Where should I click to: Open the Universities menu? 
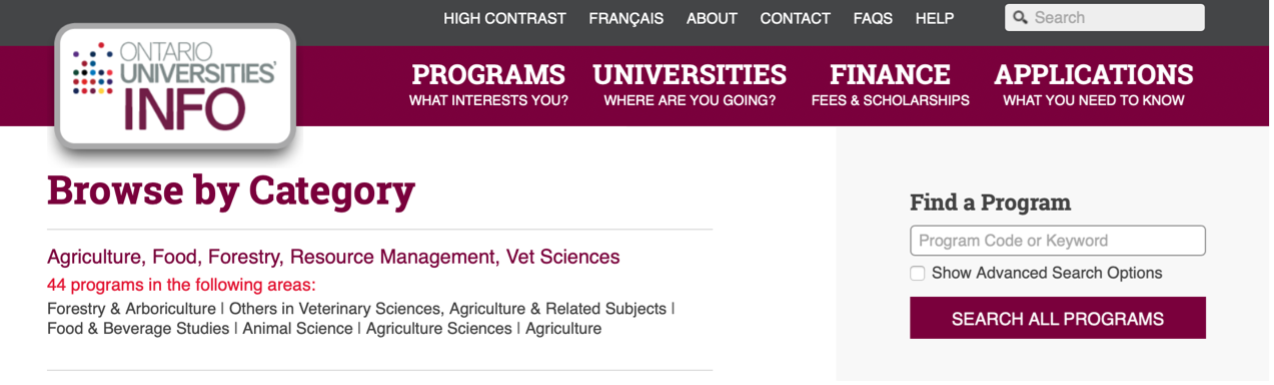coord(690,85)
